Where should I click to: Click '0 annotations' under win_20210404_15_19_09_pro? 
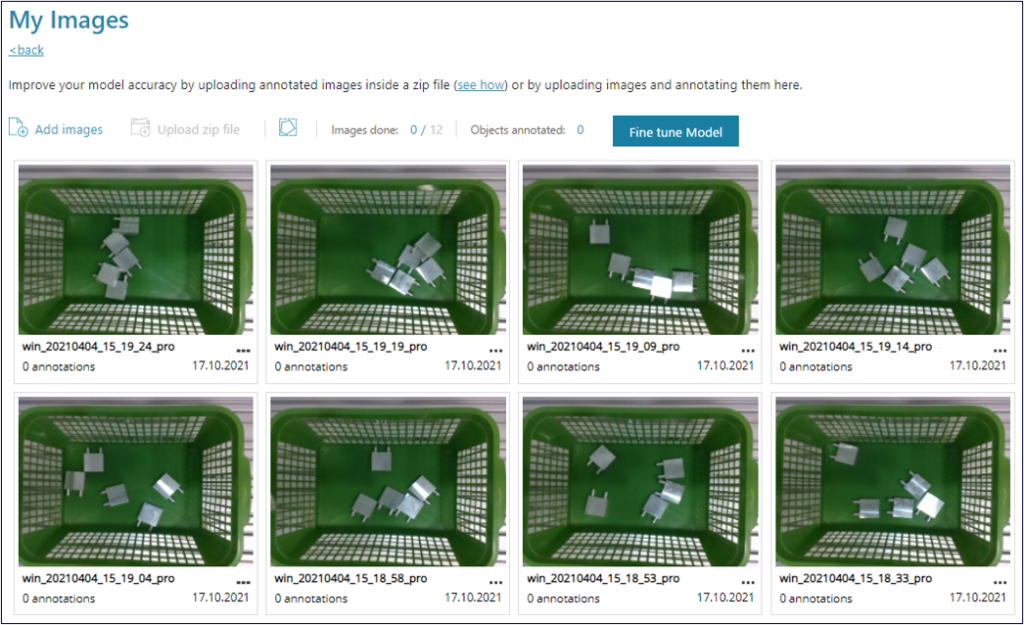click(563, 367)
